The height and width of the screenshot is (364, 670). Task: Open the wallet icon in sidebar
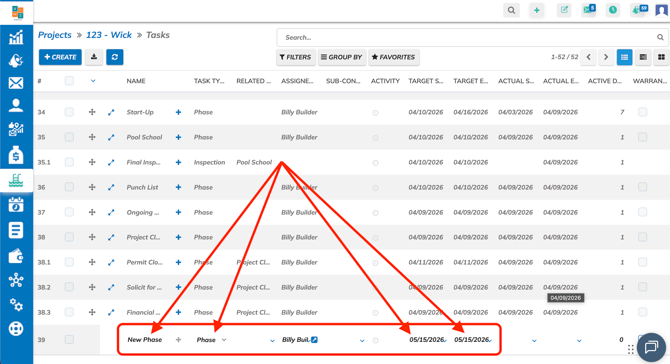[x=16, y=256]
